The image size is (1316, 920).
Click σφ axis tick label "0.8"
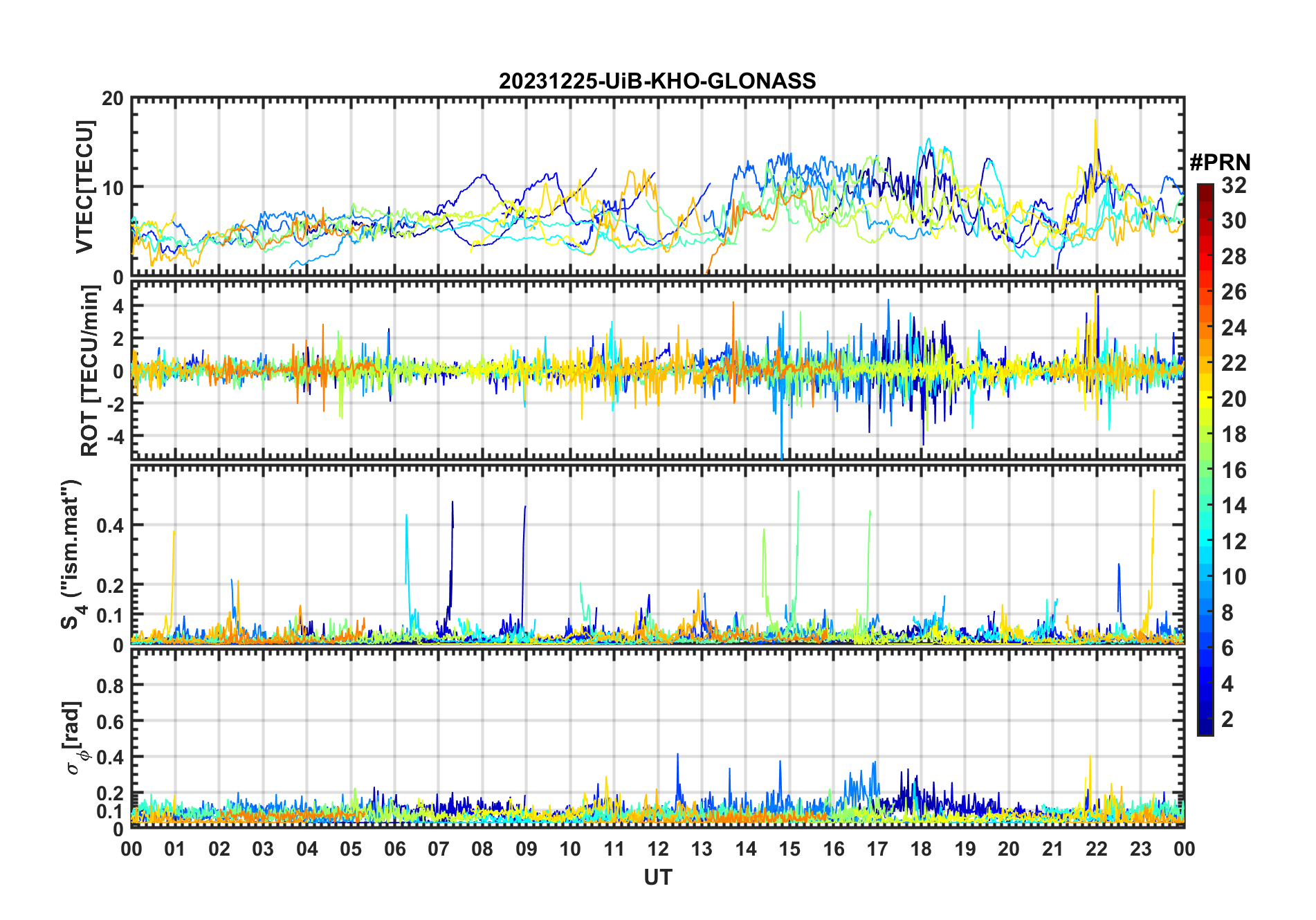pos(111,686)
